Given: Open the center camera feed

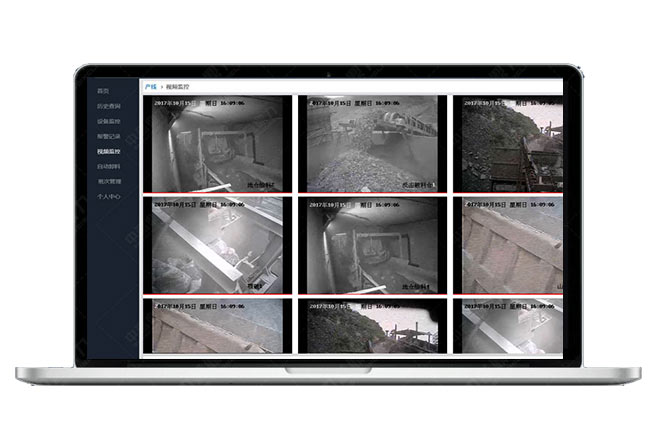Looking at the screenshot, I should pos(372,245).
